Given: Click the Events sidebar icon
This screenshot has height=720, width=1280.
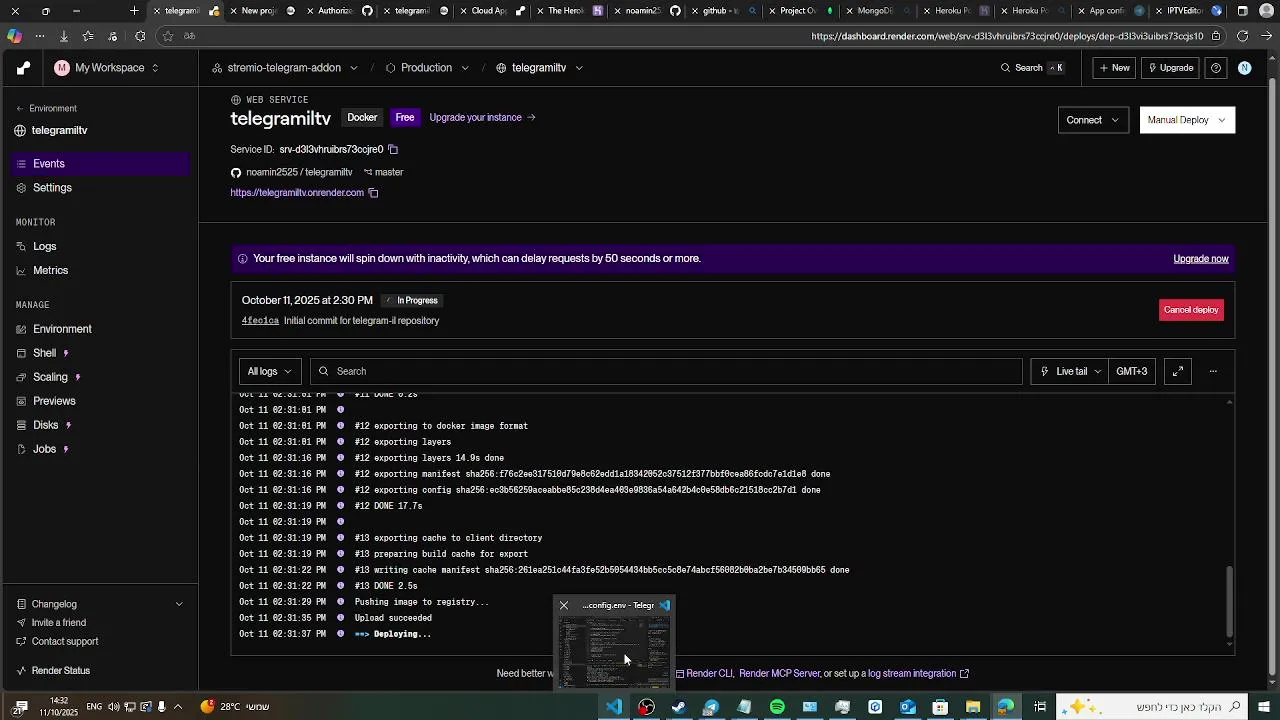Looking at the screenshot, I should coord(22,164).
